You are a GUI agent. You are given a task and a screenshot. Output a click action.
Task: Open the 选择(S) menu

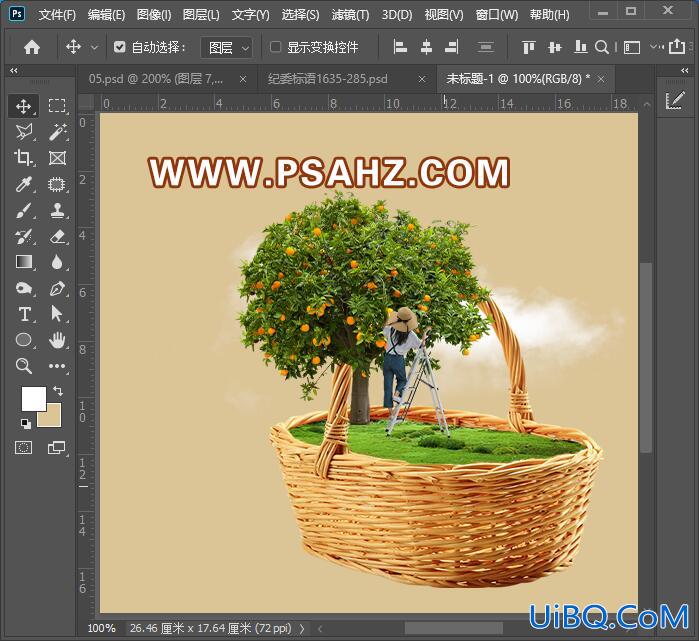pos(300,15)
